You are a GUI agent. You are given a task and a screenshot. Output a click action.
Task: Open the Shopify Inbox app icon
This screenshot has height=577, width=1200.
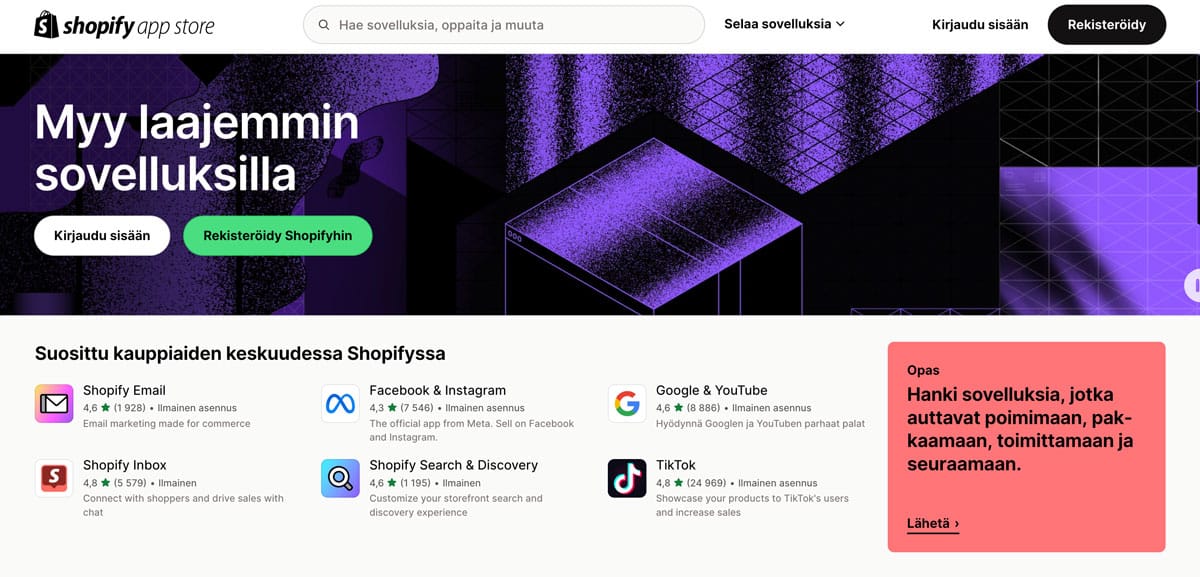54,479
